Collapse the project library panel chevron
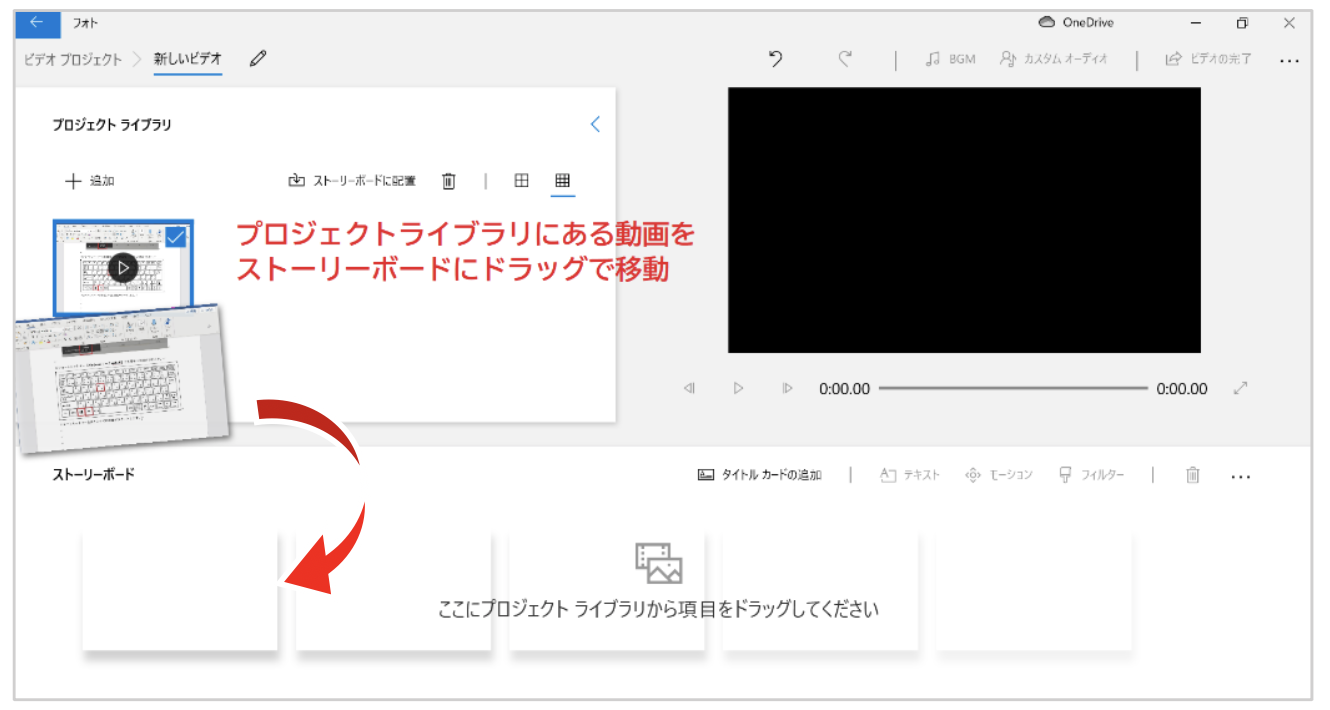Viewport: 1330px width, 710px height. [x=595, y=124]
